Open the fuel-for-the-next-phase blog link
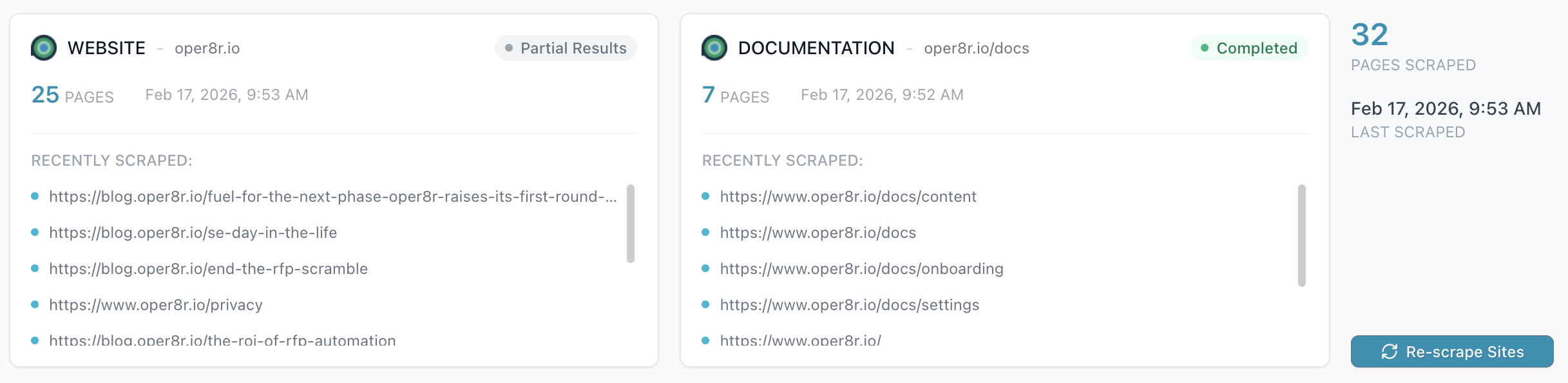 (x=332, y=197)
